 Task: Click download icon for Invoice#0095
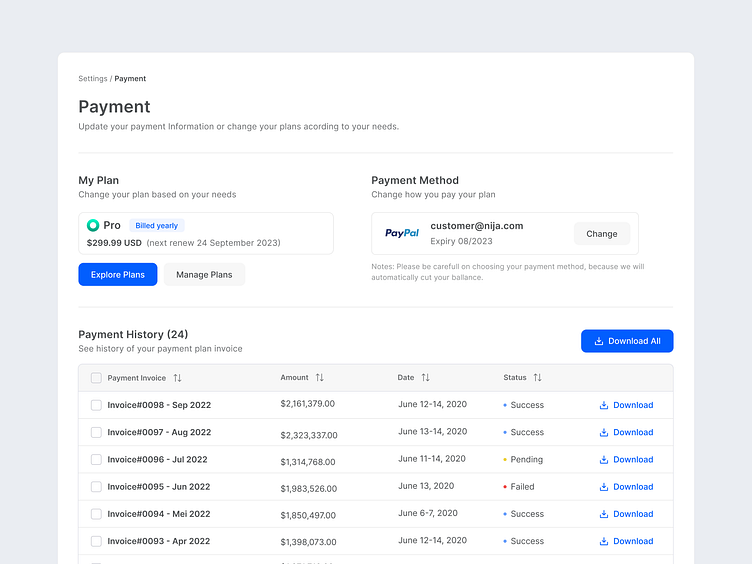604,487
